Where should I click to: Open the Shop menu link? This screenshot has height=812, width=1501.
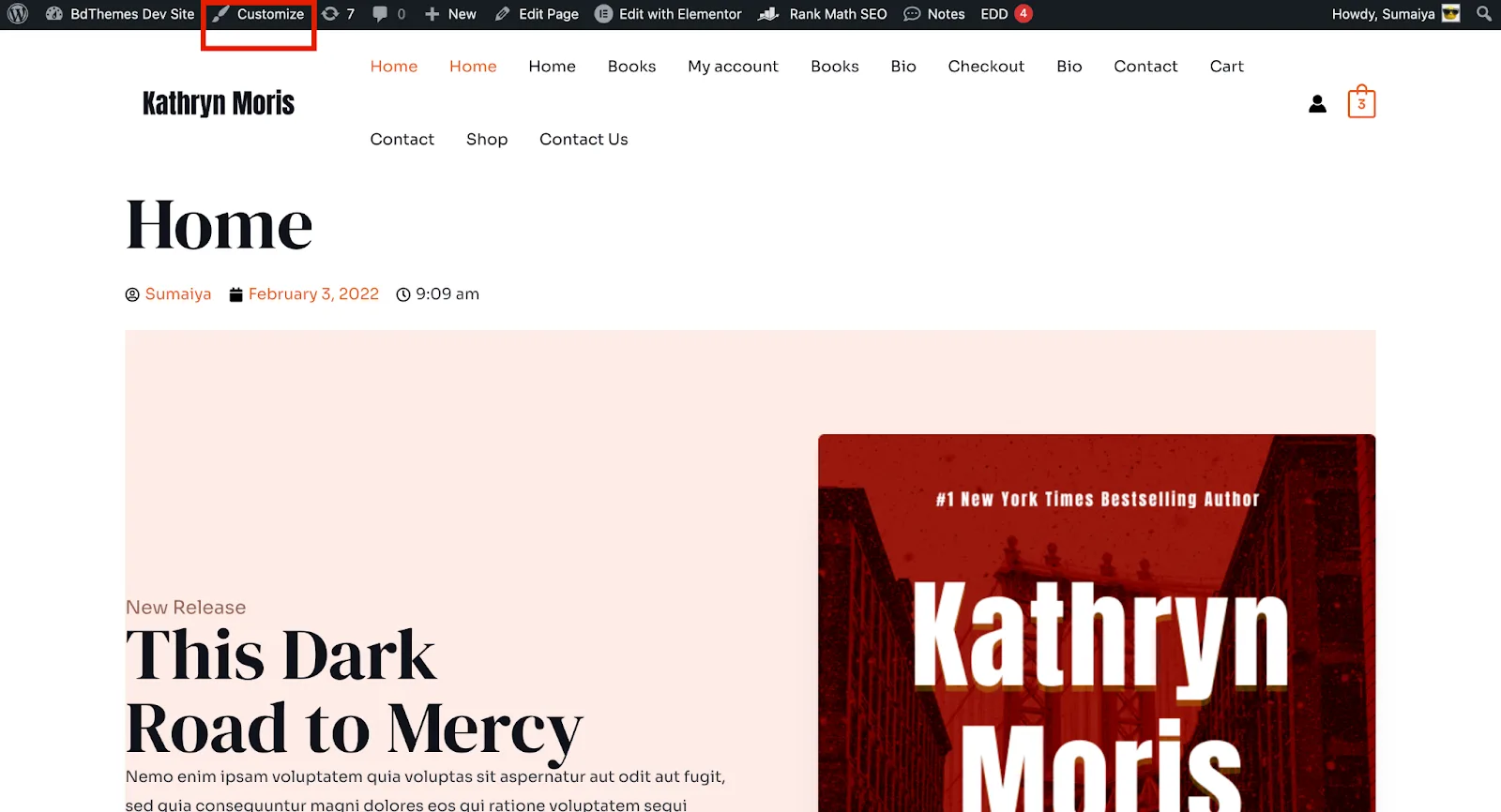pyautogui.click(x=487, y=140)
